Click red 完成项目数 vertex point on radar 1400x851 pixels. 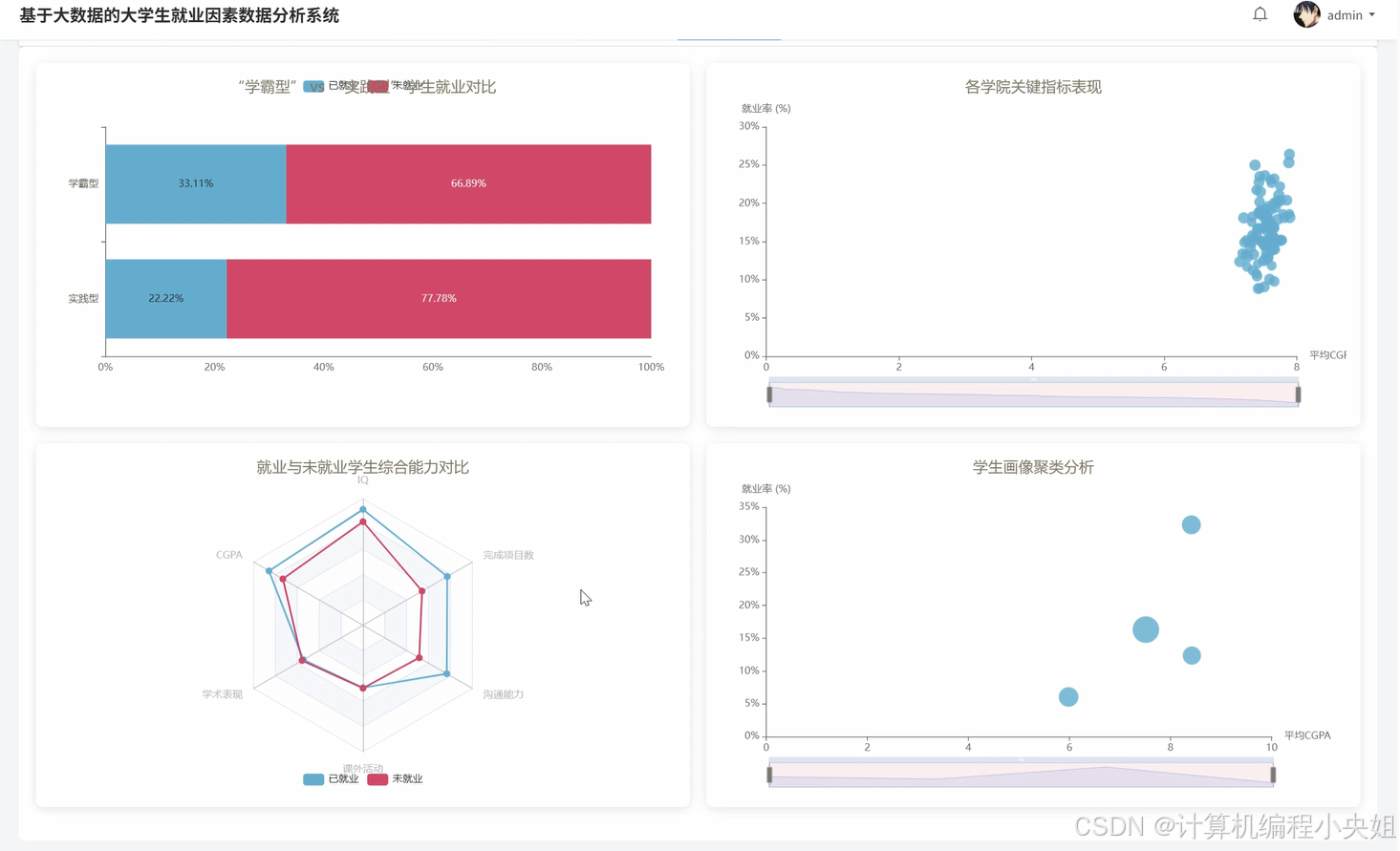click(422, 591)
